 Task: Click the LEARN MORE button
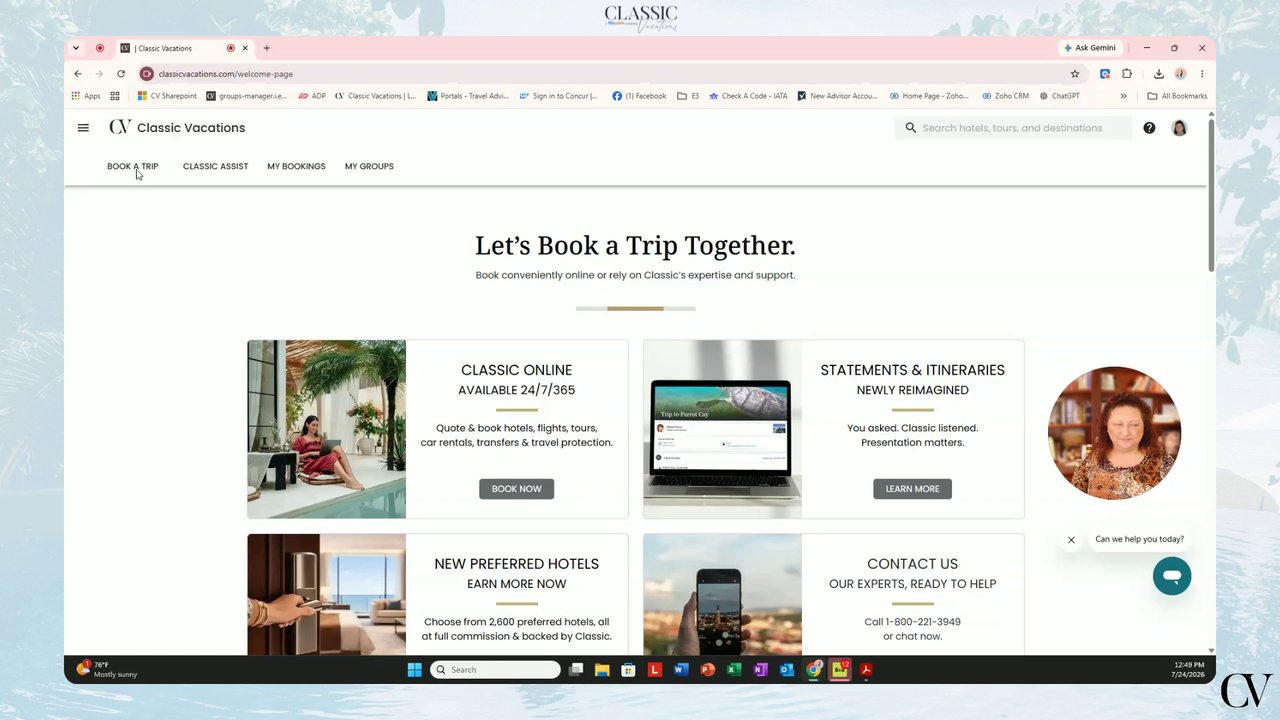[x=912, y=489]
